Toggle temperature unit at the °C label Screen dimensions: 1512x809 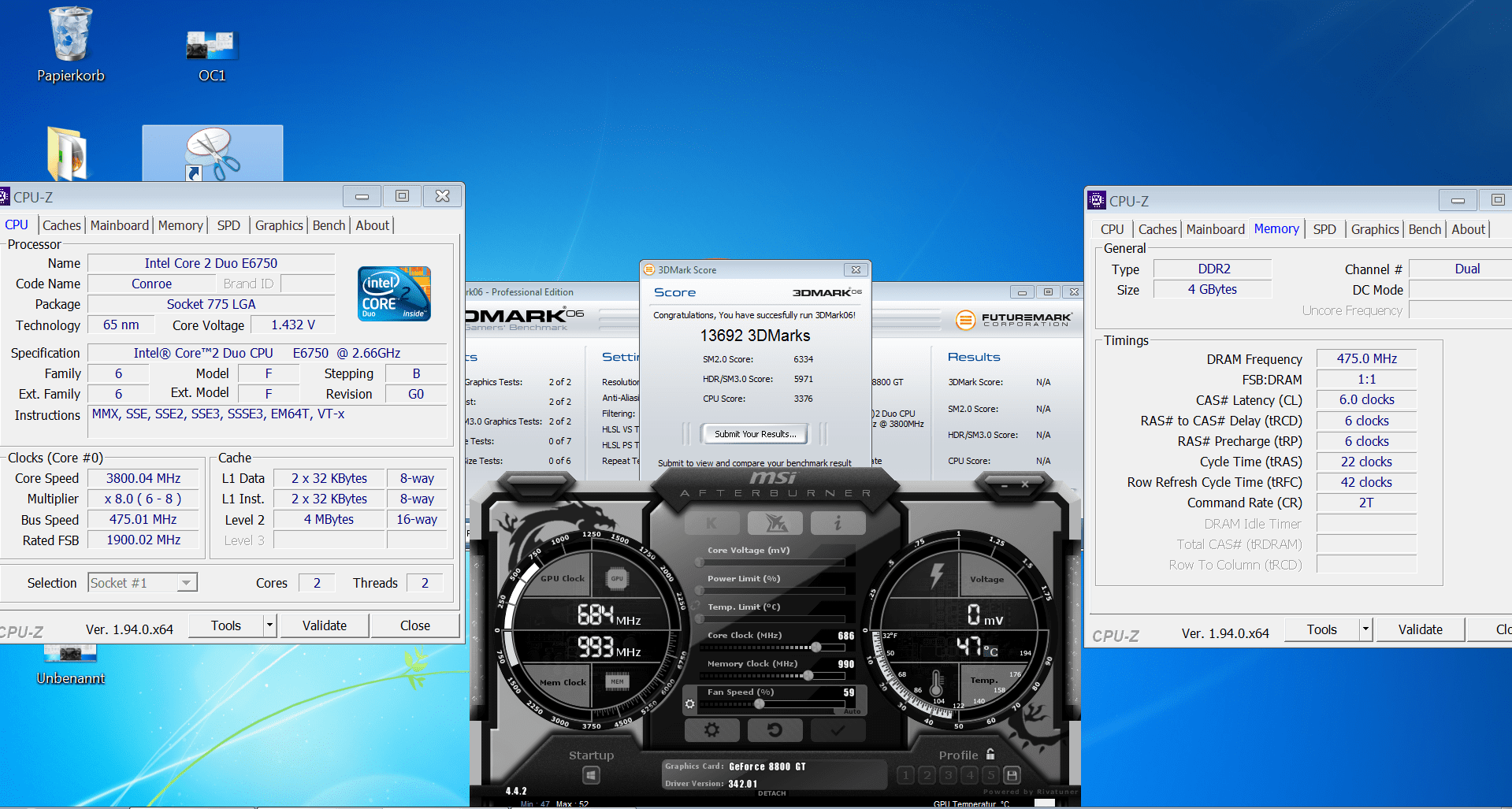pyautogui.click(x=990, y=651)
